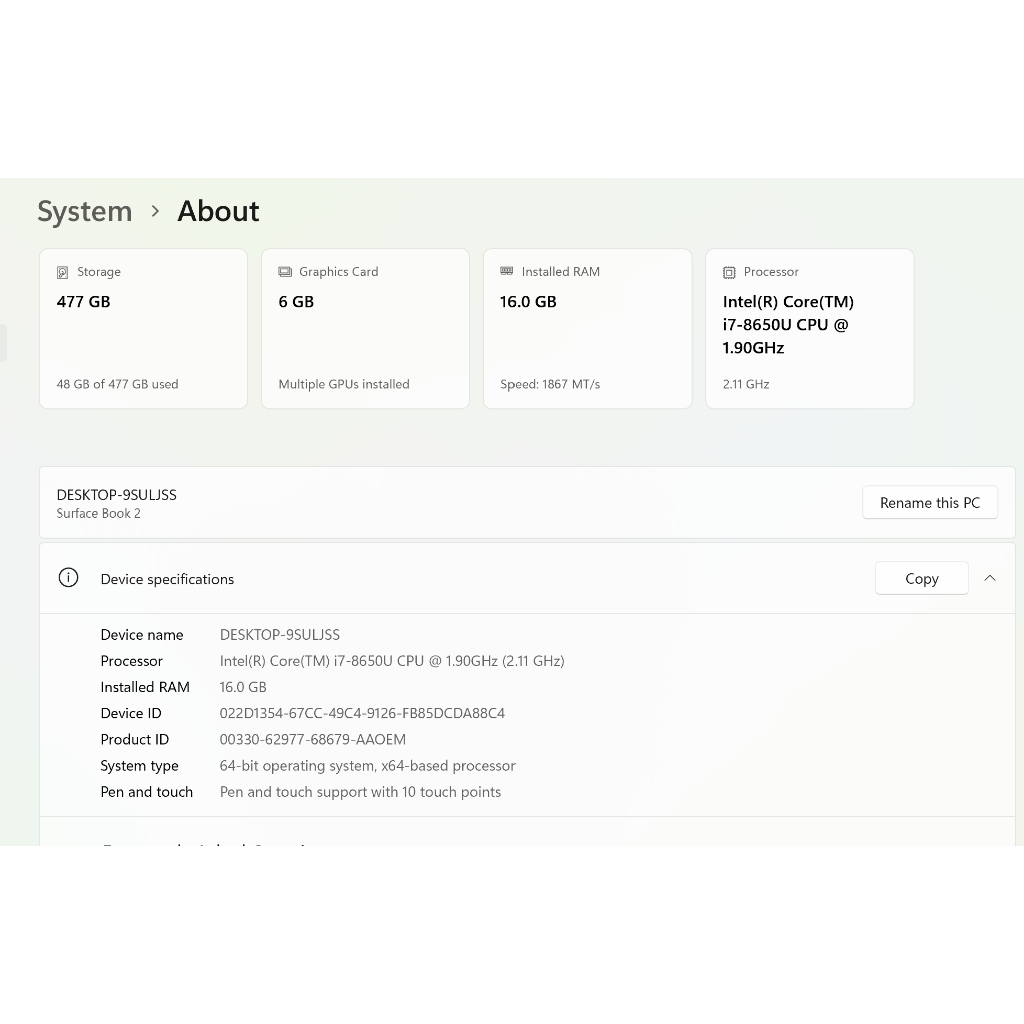Click the 2.11 GHz processor speed text
Viewport: 1024px width, 1024px height.
(x=746, y=384)
